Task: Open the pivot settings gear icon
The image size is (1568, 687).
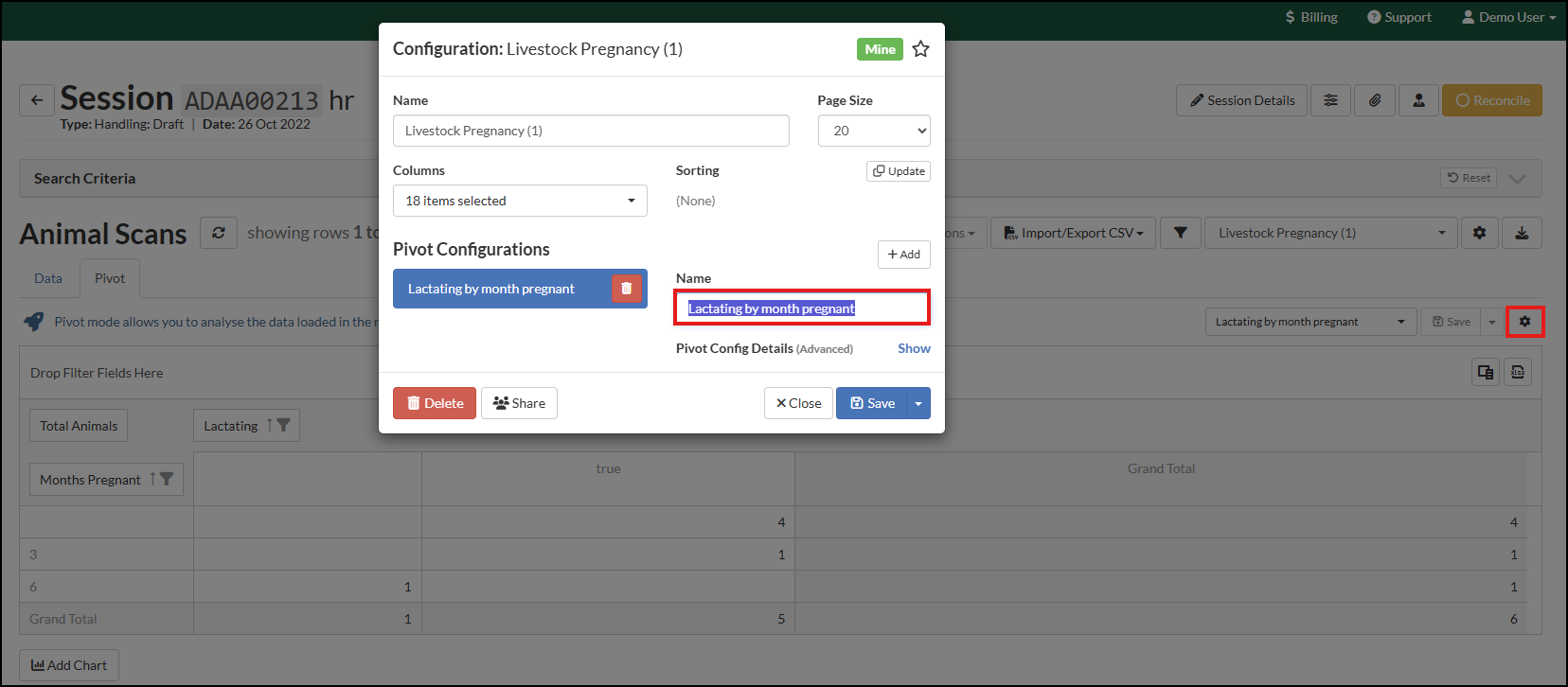Action: pyautogui.click(x=1524, y=322)
